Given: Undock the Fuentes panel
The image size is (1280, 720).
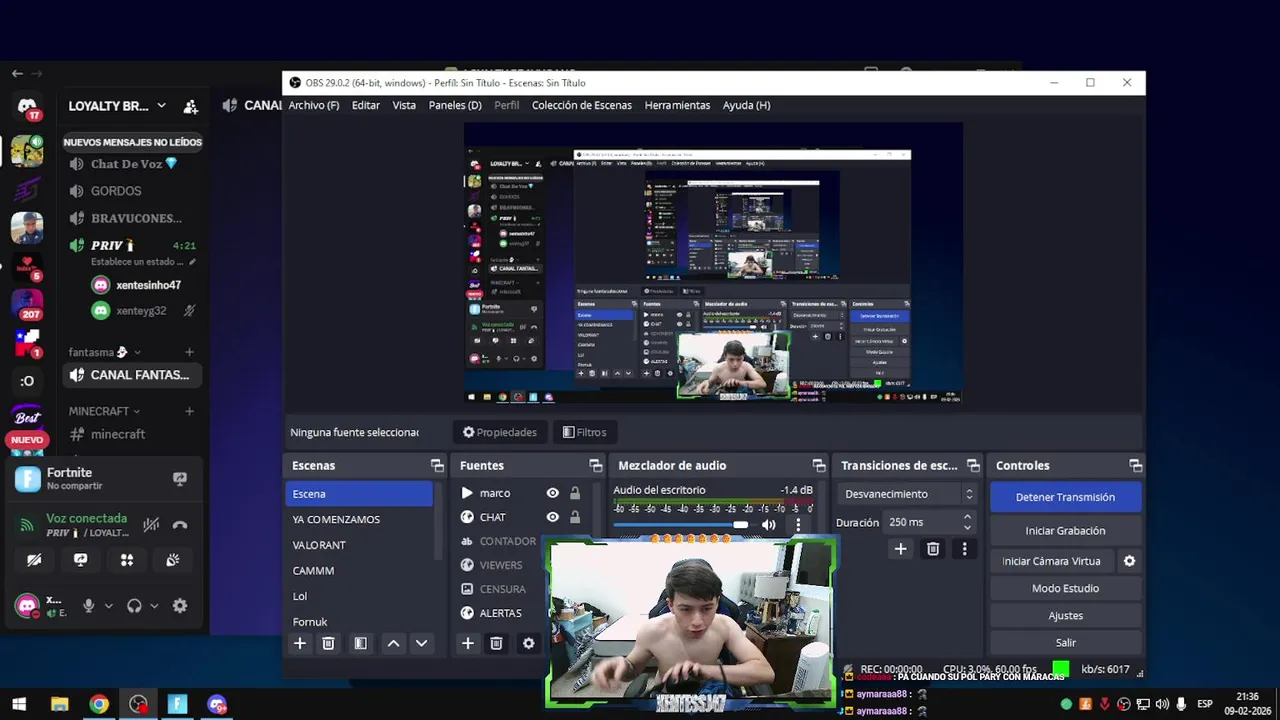Looking at the screenshot, I should pos(596,466).
